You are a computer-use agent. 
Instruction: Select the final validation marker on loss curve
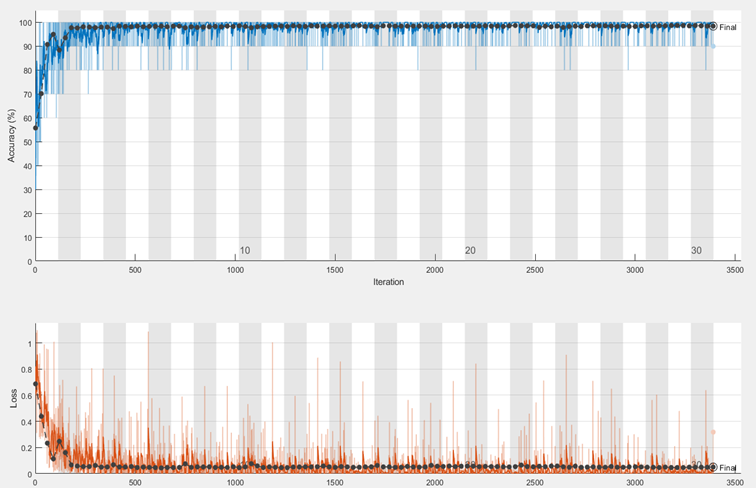click(712, 467)
